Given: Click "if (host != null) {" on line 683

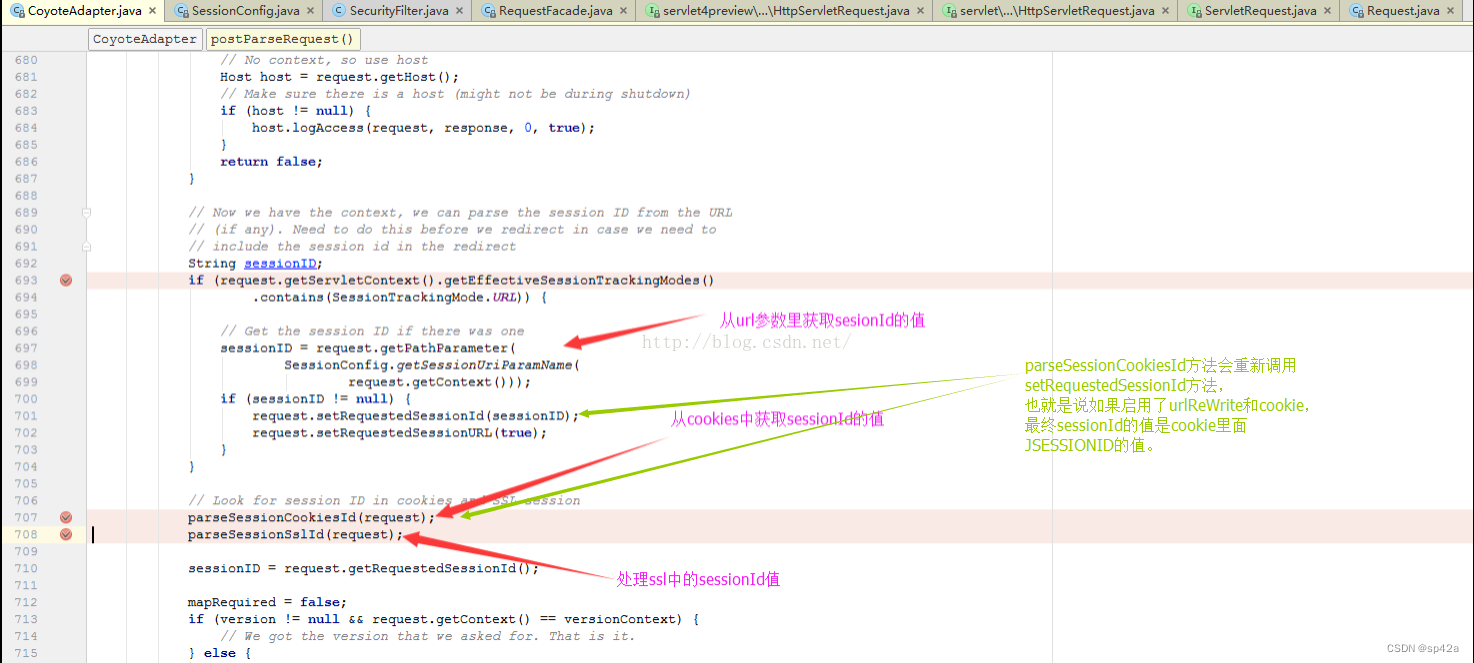Looking at the screenshot, I should coord(296,111).
